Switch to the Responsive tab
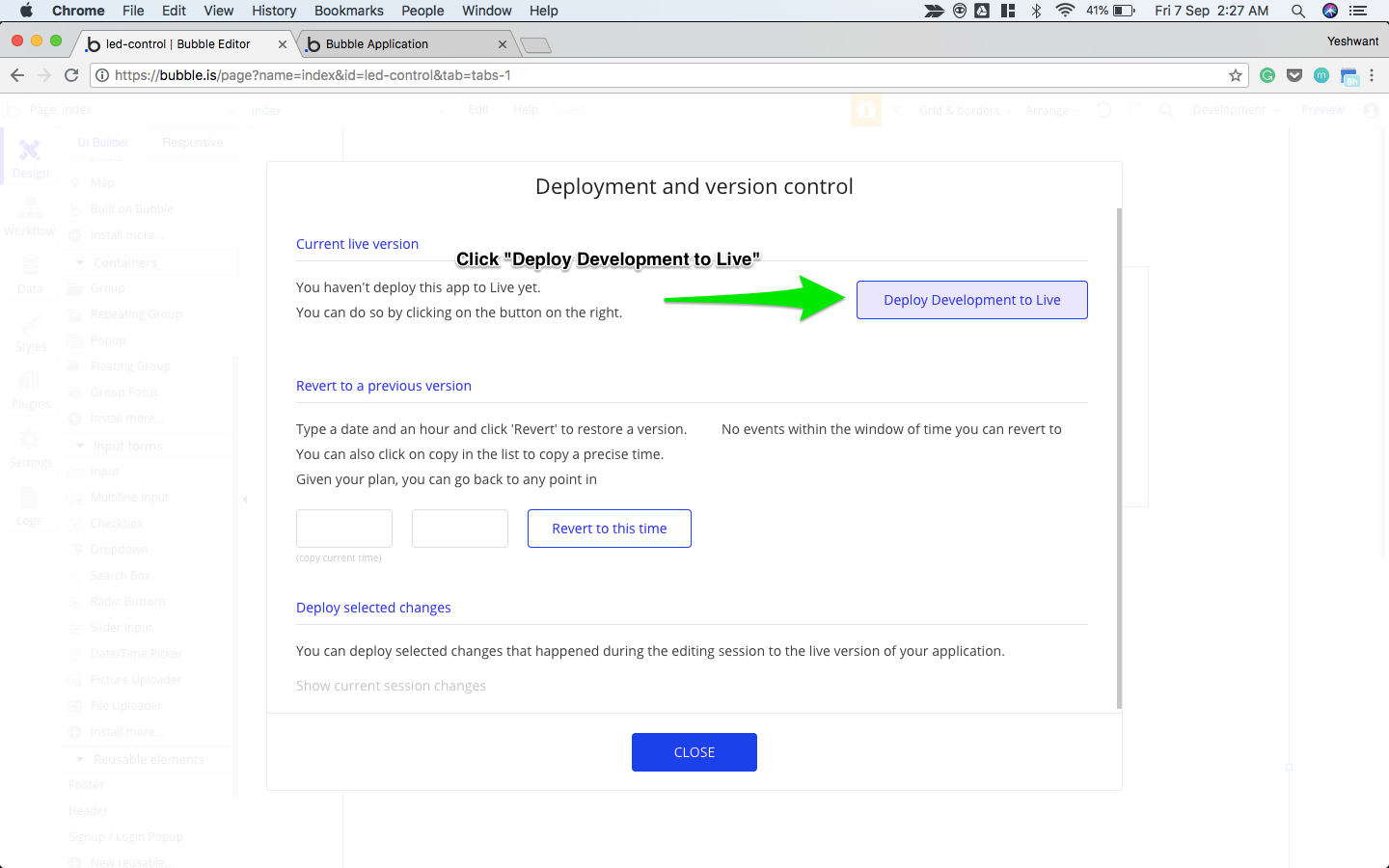 coord(192,143)
